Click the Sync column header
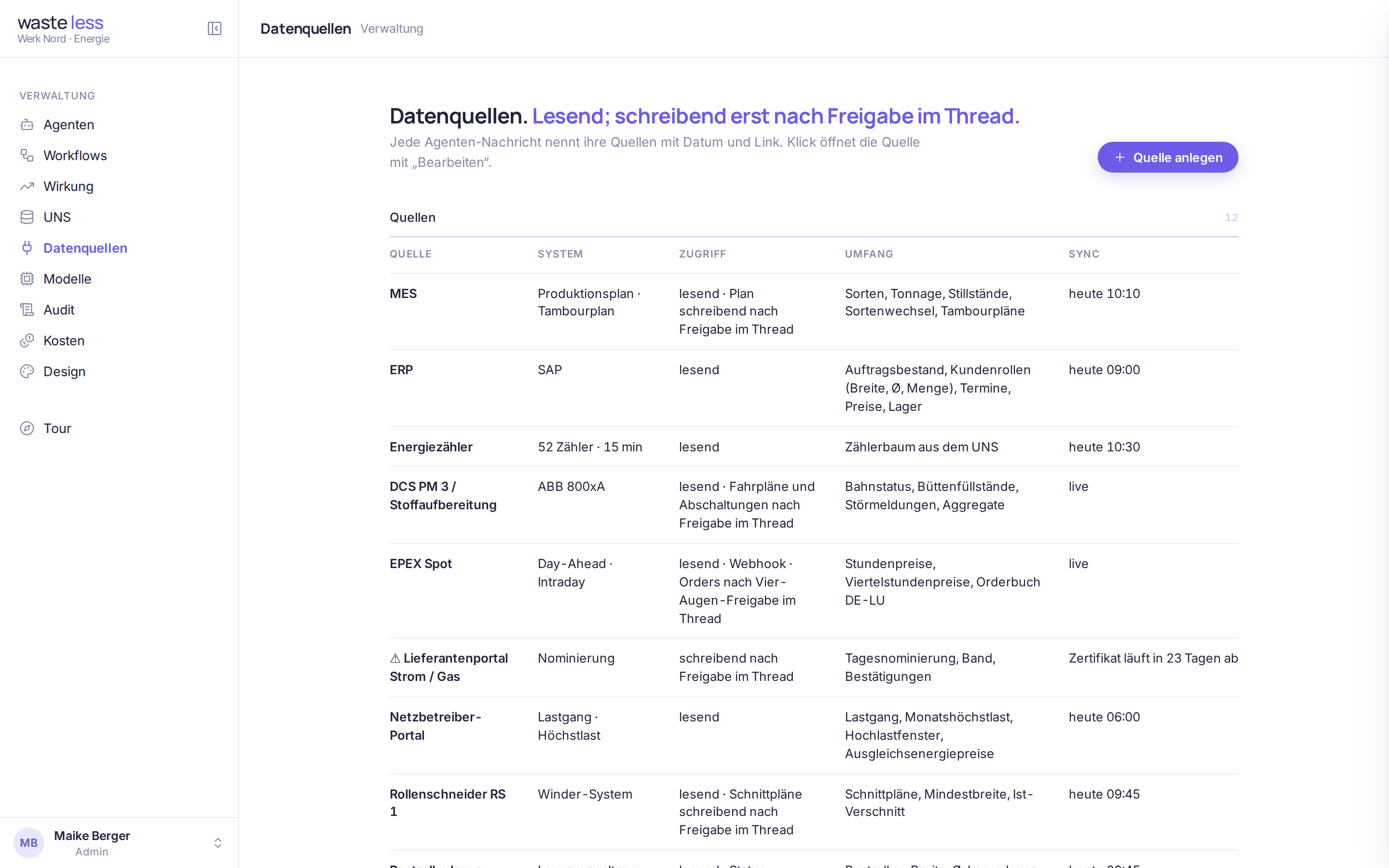 (x=1084, y=254)
